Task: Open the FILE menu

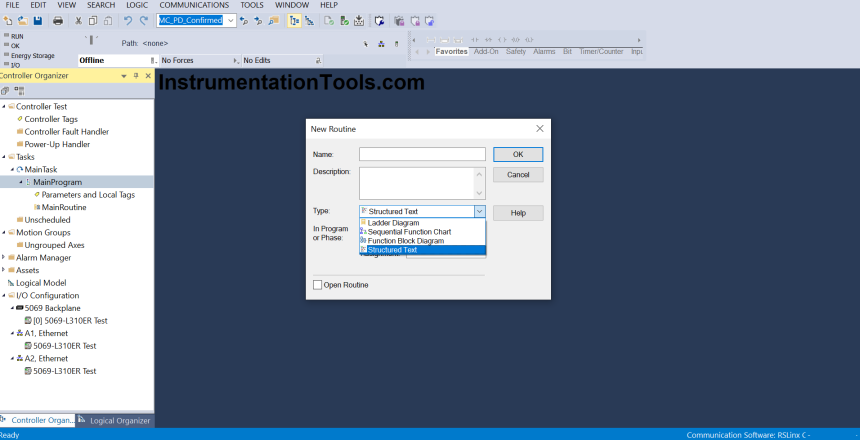Action: click(x=13, y=5)
